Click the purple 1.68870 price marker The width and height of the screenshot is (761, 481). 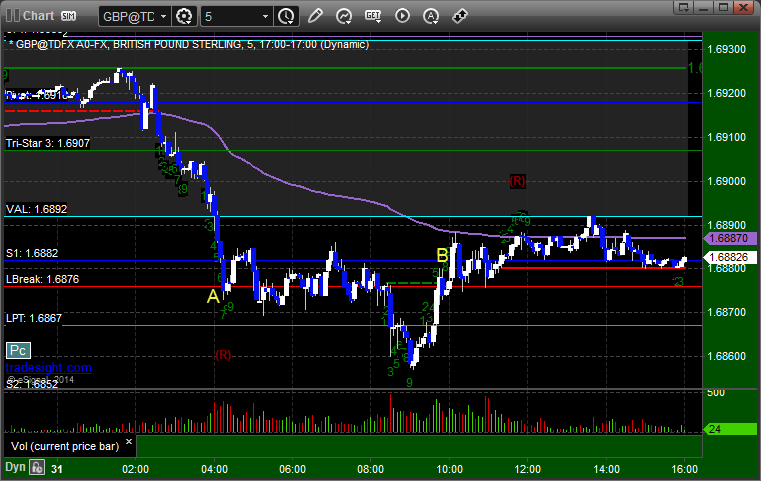pos(730,238)
